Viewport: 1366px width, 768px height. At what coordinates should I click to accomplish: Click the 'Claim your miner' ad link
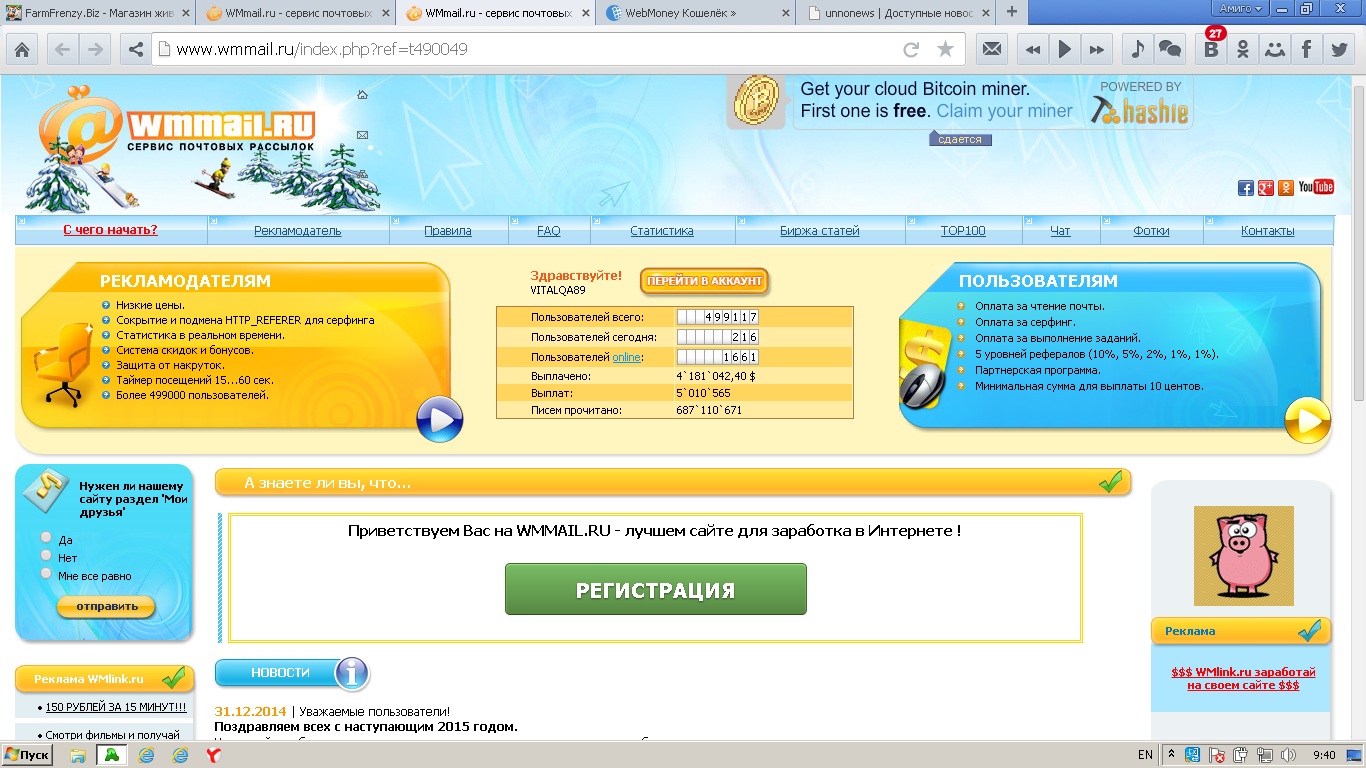(x=1004, y=111)
